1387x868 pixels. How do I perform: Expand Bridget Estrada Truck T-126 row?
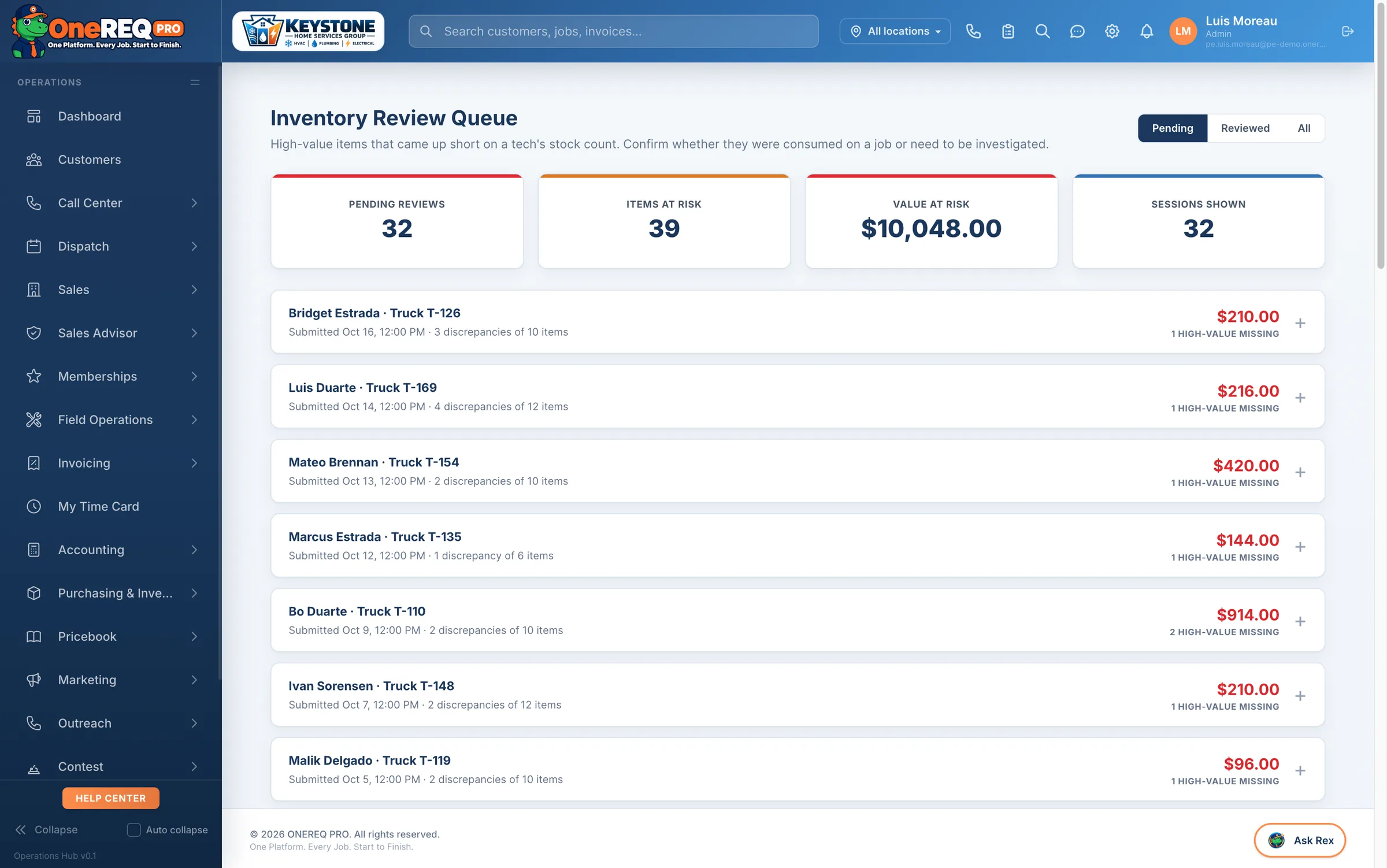1300,323
